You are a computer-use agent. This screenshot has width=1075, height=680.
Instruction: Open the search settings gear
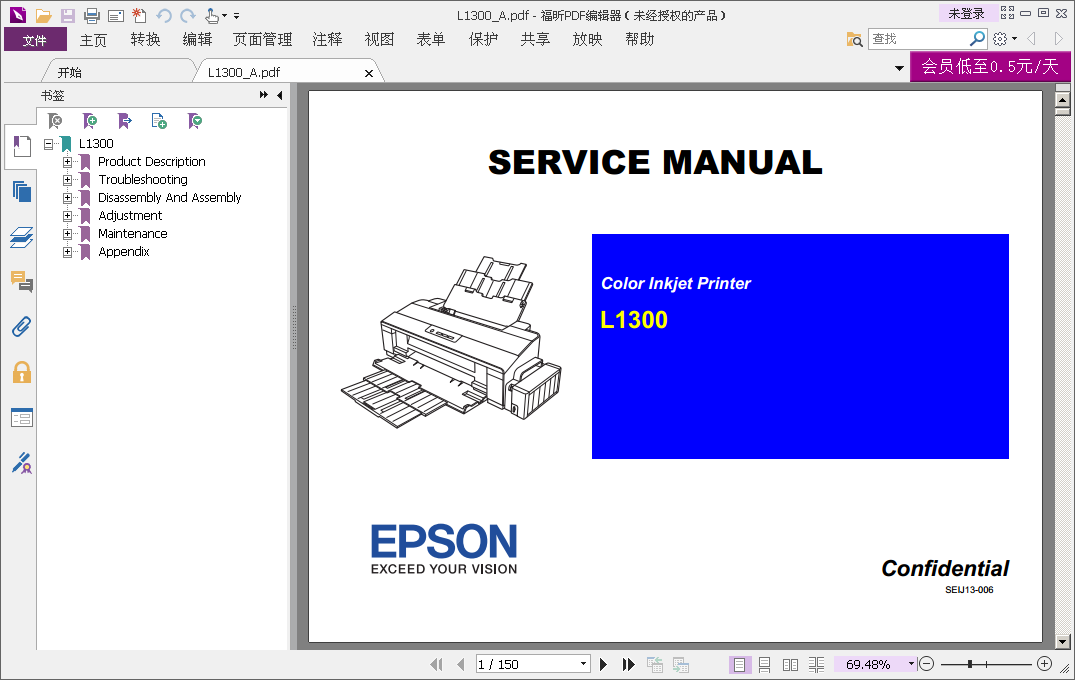point(1000,39)
